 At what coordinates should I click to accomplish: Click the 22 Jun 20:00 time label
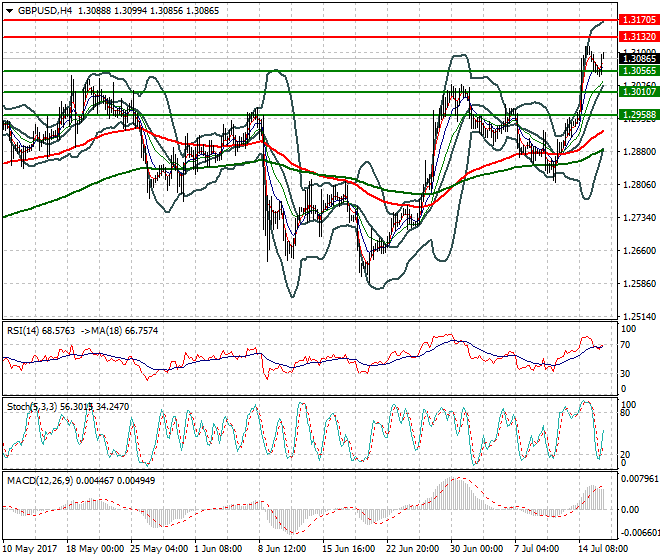coord(413,549)
